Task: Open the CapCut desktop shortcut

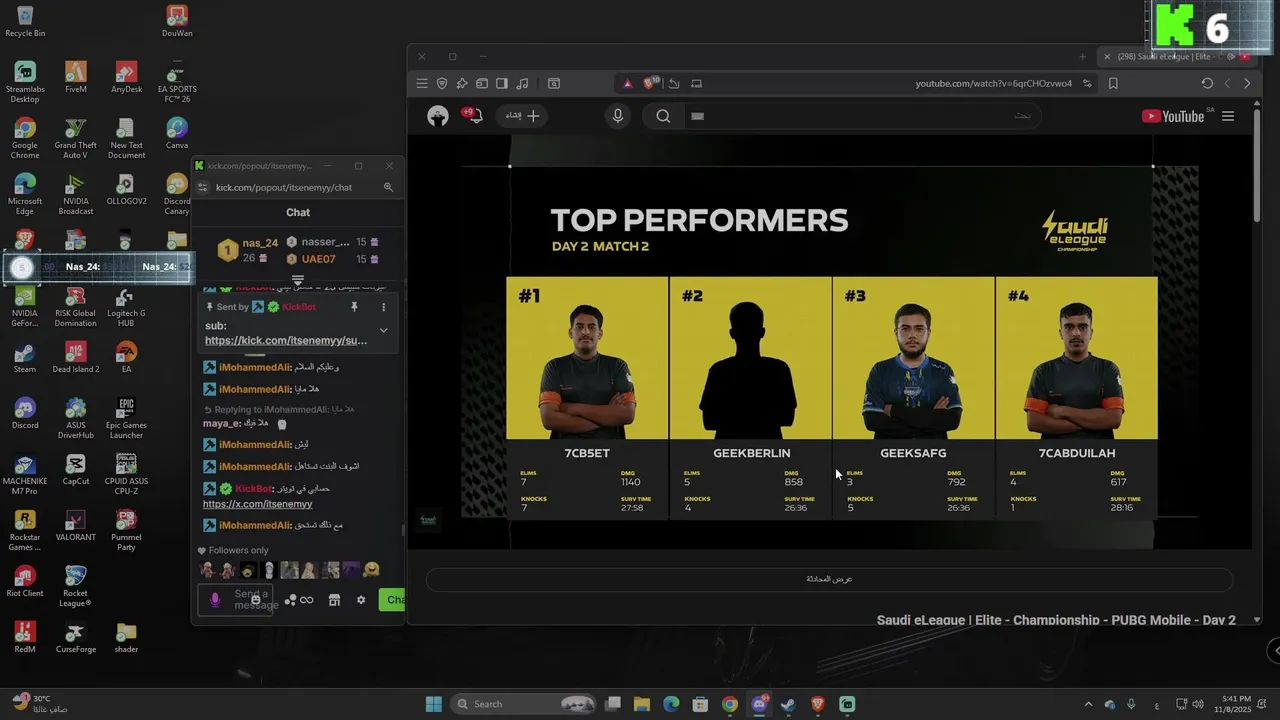Action: (x=76, y=469)
